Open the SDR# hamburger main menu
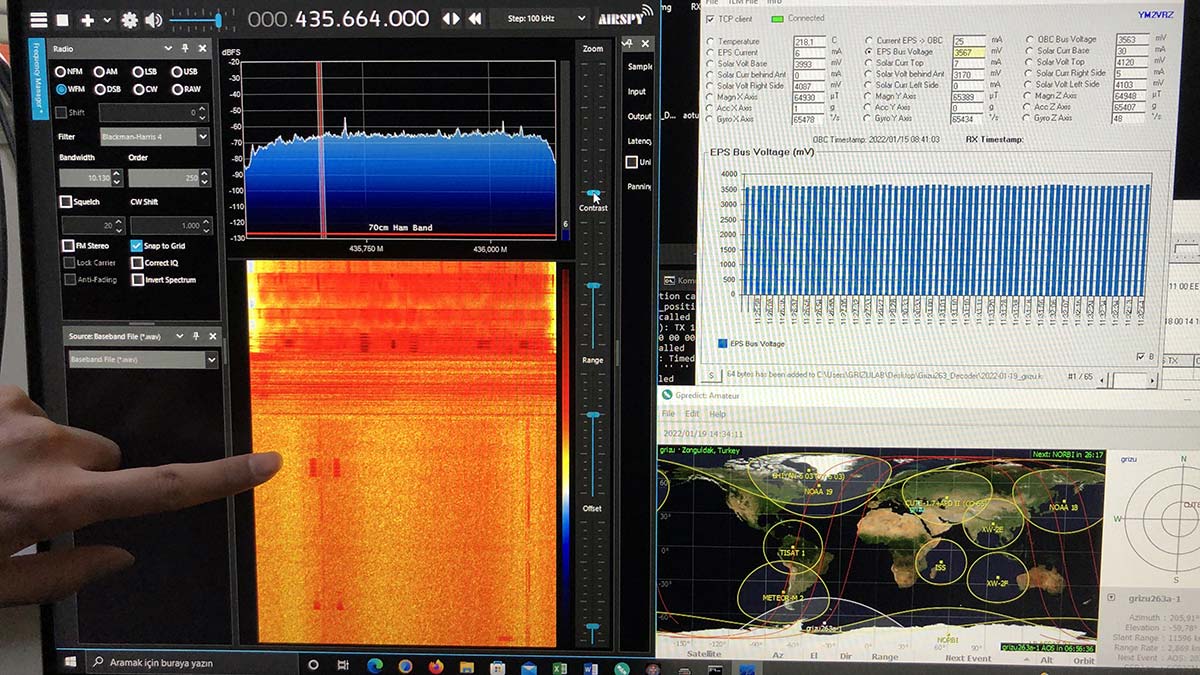The width and height of the screenshot is (1200, 675). (x=38, y=20)
